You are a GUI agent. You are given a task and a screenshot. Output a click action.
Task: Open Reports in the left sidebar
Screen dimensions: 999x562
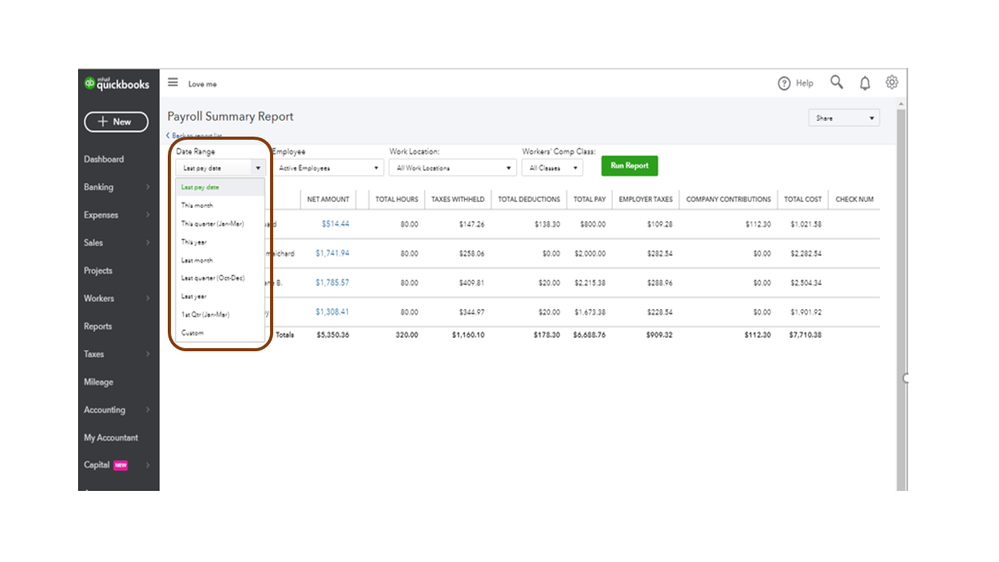point(98,326)
